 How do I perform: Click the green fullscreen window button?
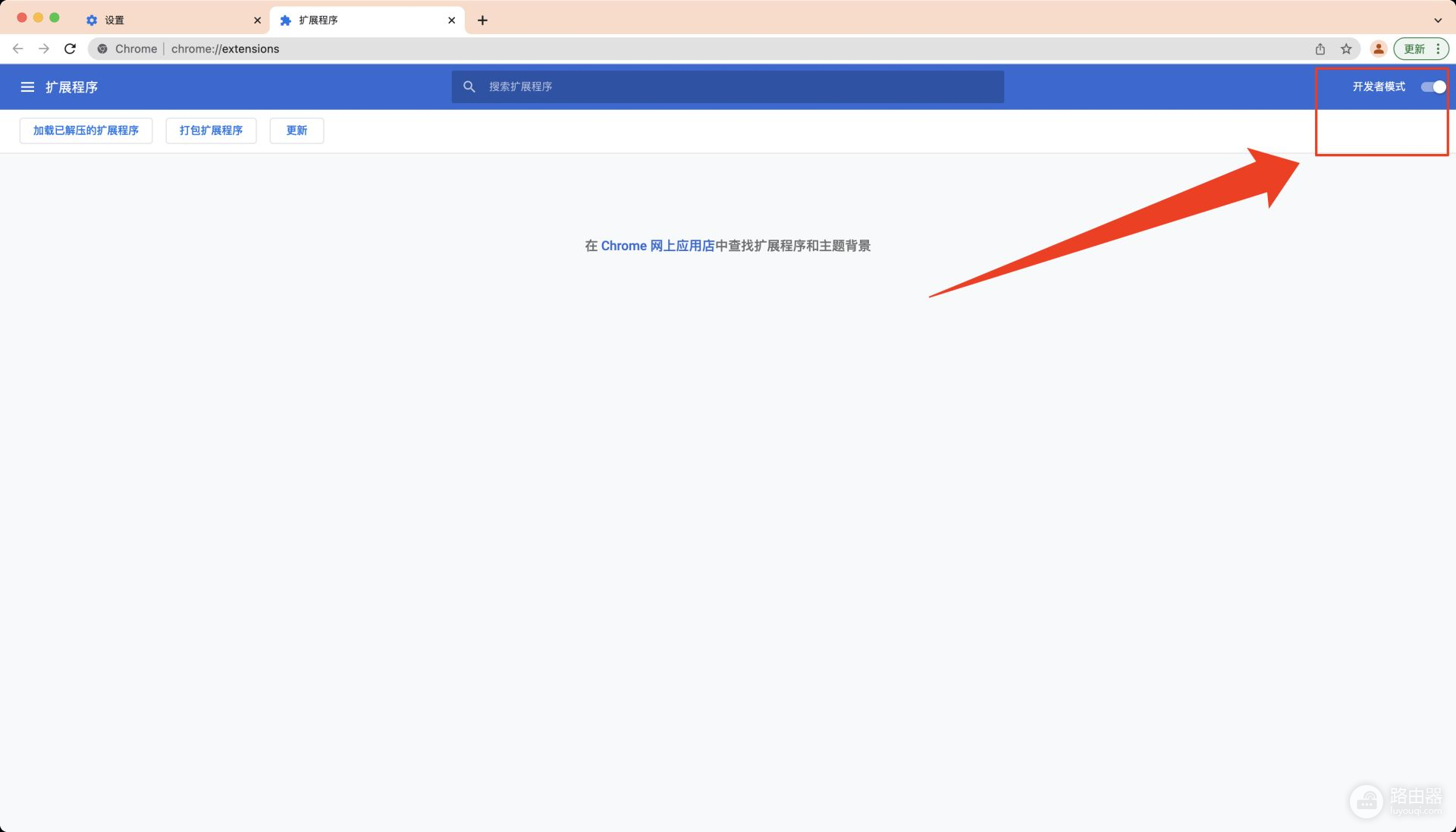55,17
